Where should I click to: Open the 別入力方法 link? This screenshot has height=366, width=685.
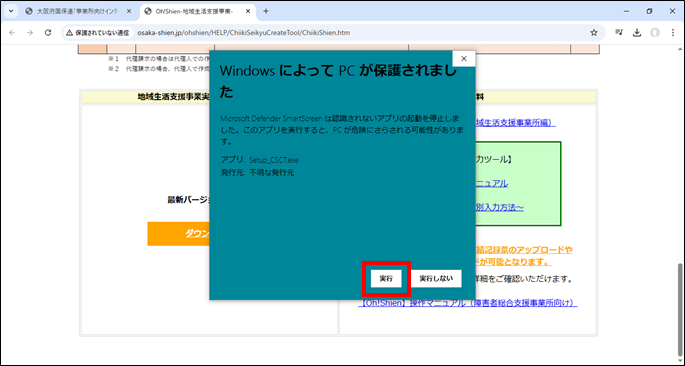point(499,207)
